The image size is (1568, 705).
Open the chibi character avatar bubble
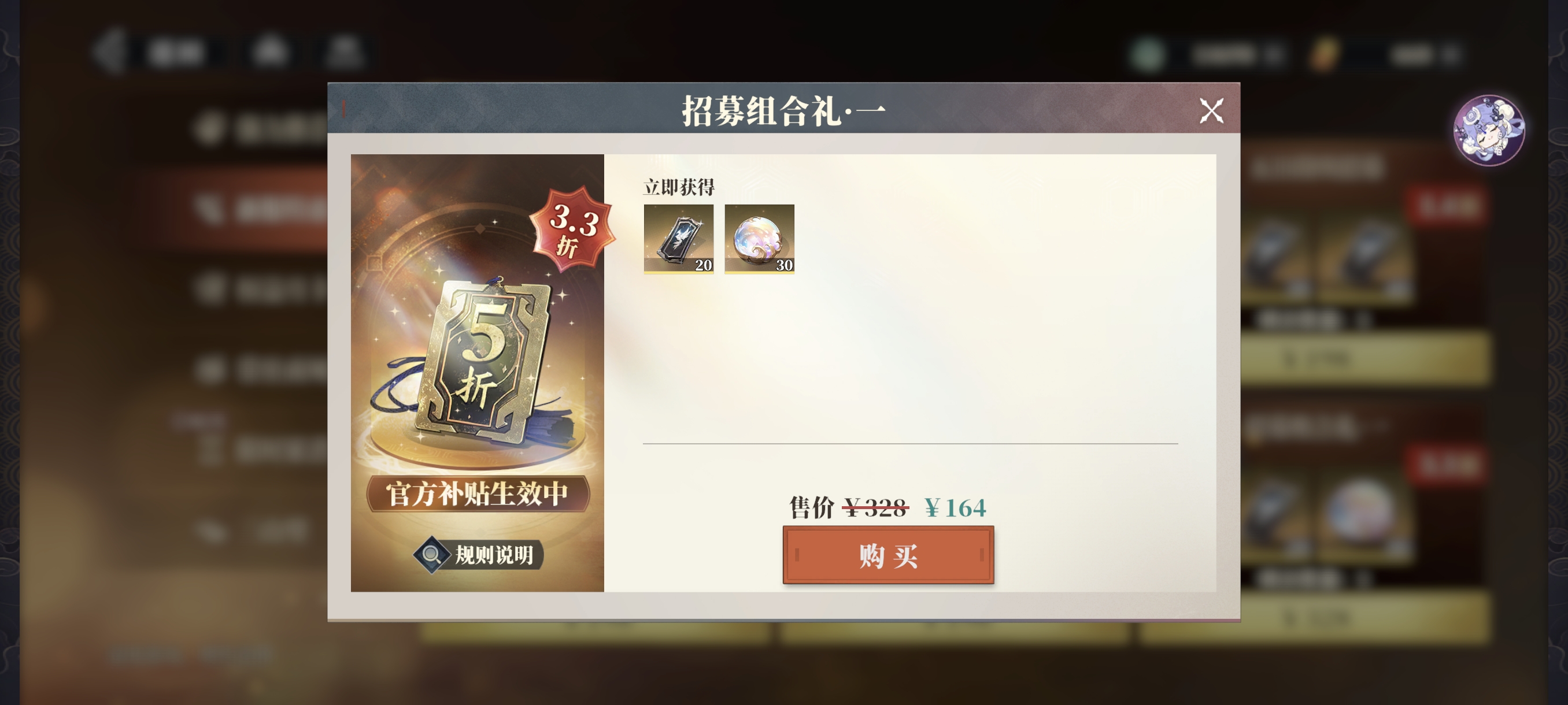[1489, 129]
